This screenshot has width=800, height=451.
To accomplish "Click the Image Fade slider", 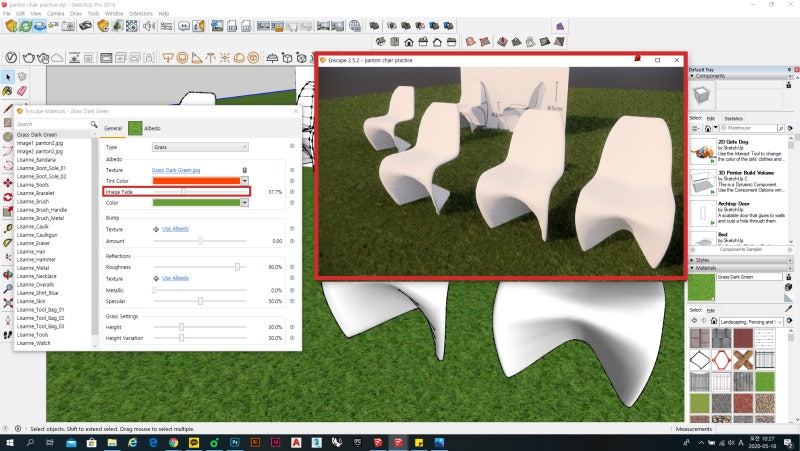I will [x=200, y=192].
